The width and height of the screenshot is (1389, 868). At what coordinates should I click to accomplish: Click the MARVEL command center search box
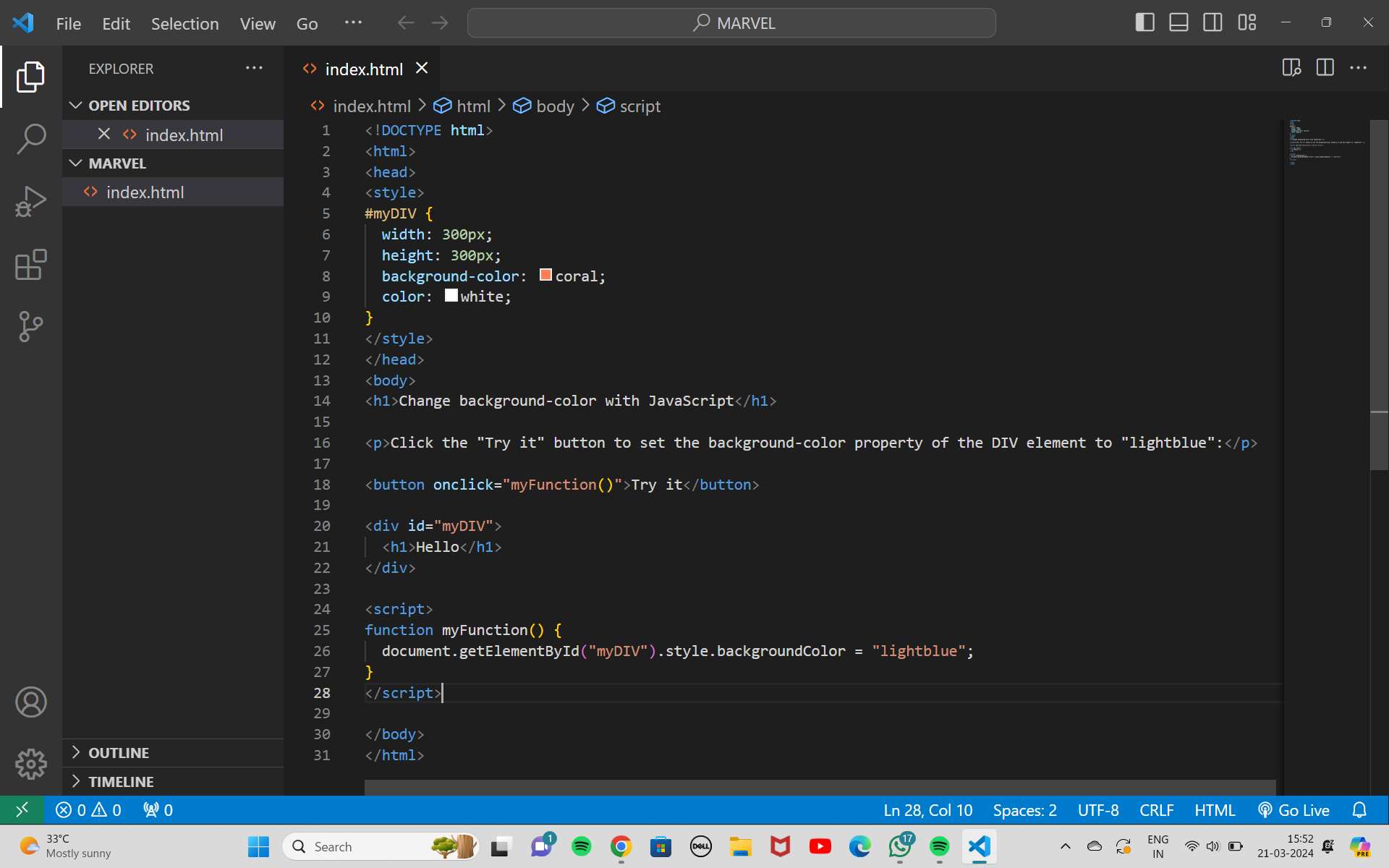(x=731, y=22)
